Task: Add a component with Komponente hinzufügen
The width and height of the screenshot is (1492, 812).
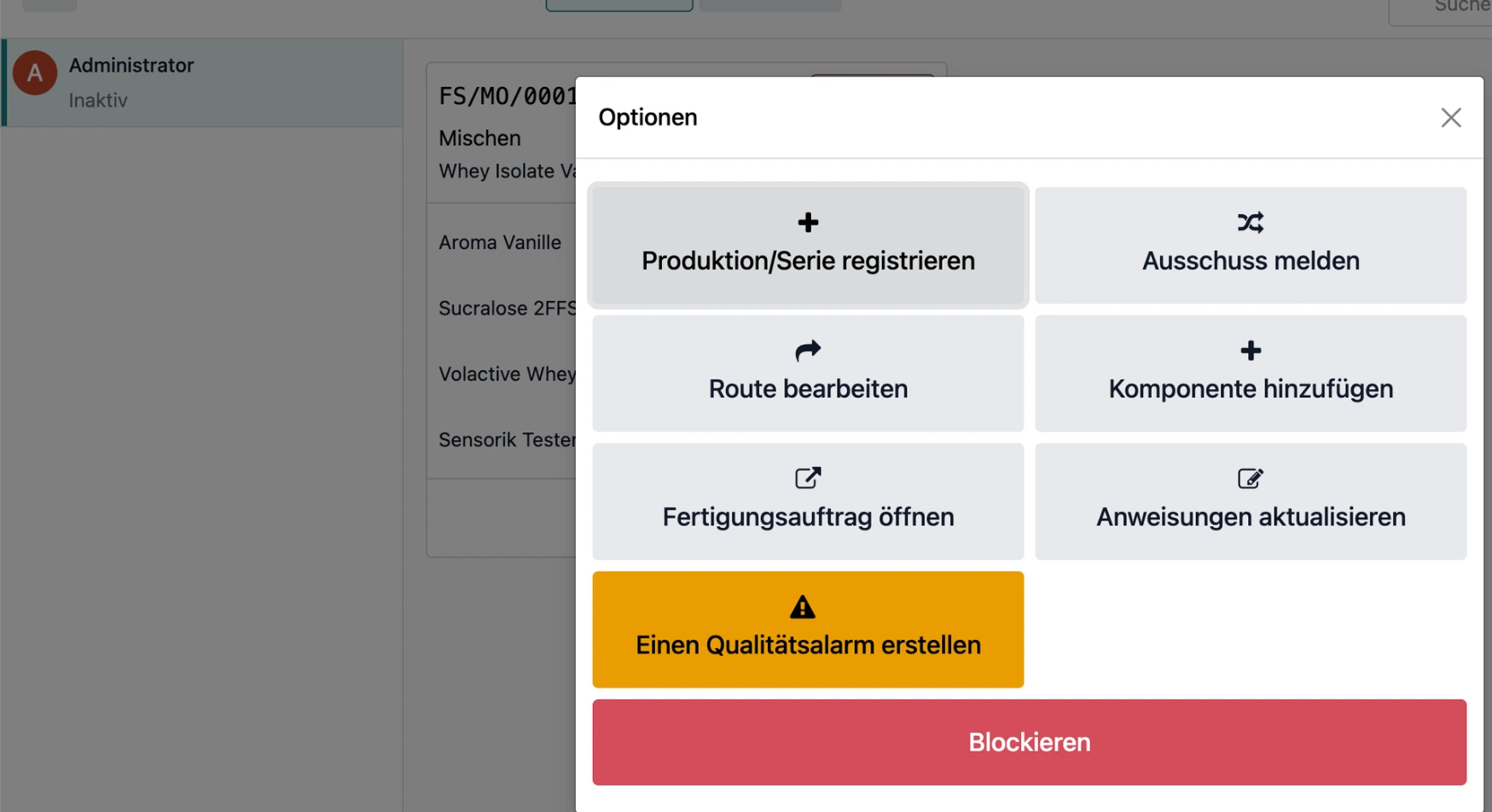Action: [x=1250, y=373]
